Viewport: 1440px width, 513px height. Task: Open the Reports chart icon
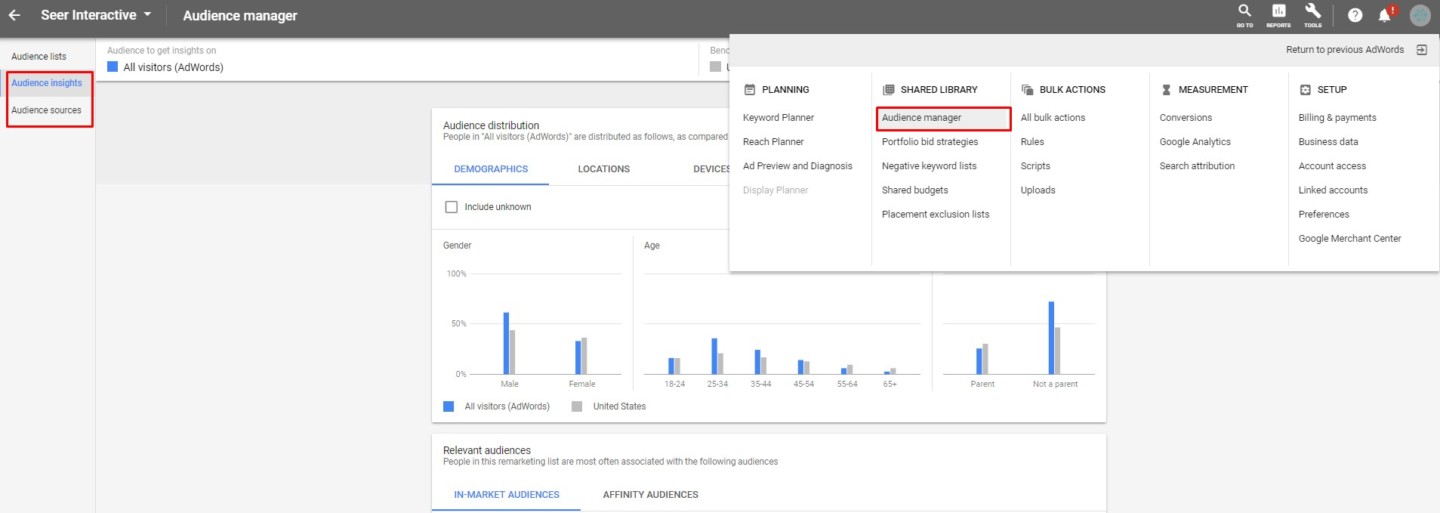coord(1278,14)
